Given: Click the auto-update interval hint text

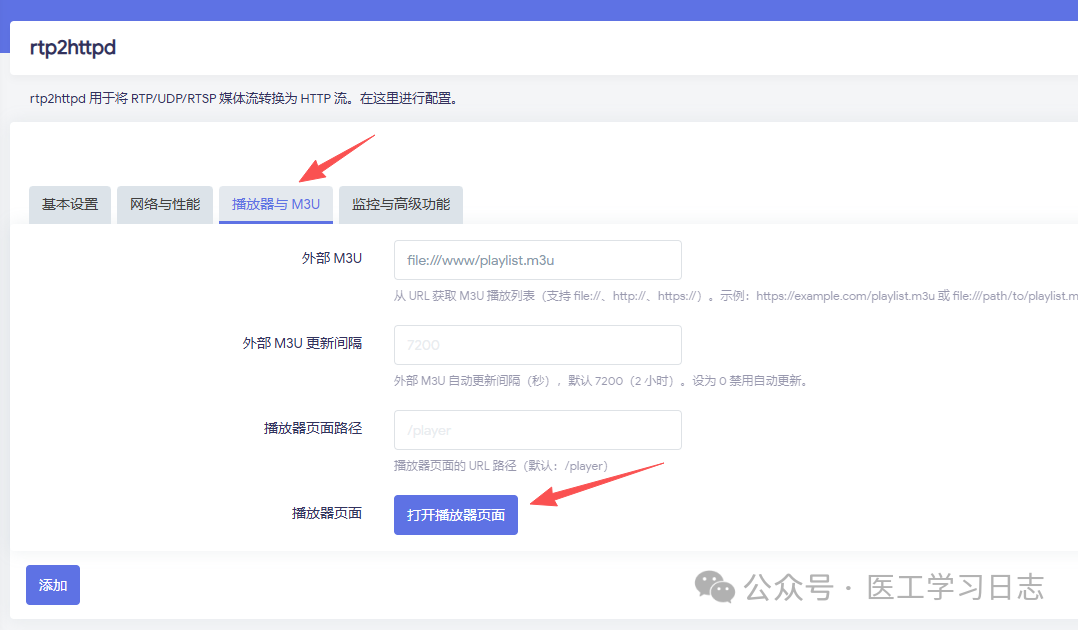Looking at the screenshot, I should [600, 381].
